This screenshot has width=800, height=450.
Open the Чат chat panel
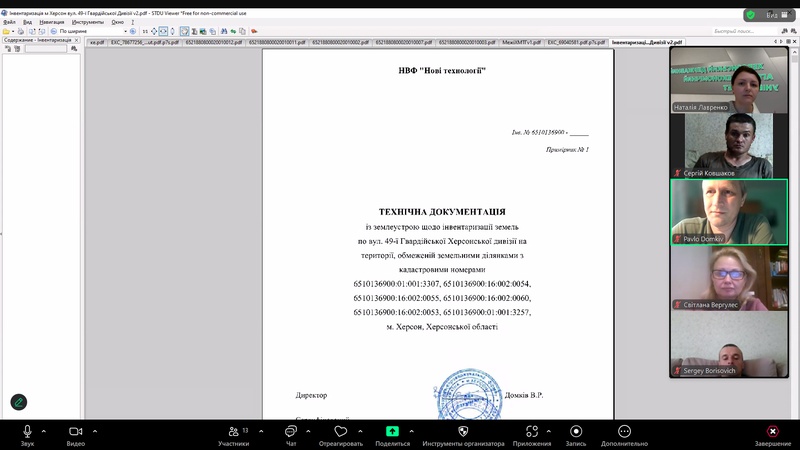(x=291, y=435)
